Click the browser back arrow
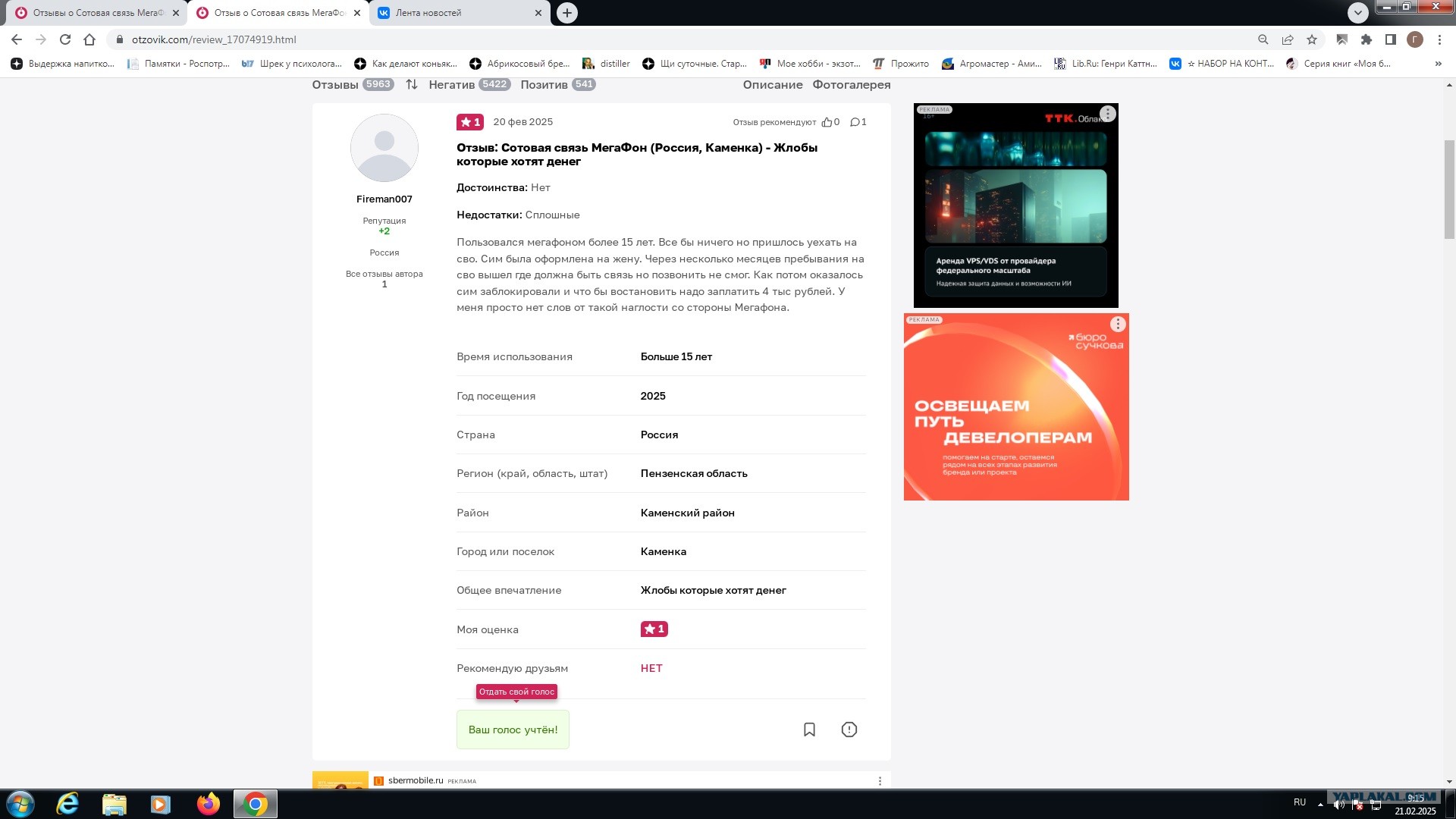1456x819 pixels. pos(17,39)
